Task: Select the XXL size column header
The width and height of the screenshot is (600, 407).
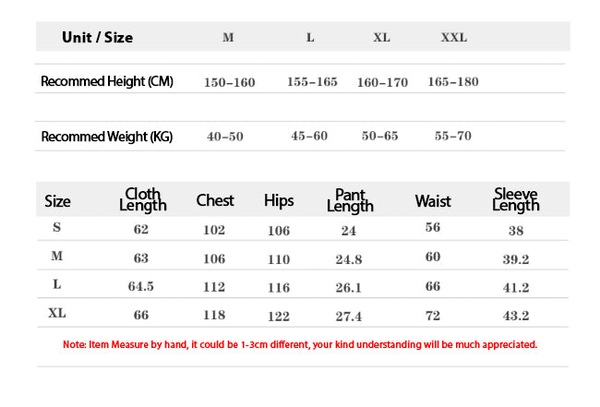Action: point(454,37)
